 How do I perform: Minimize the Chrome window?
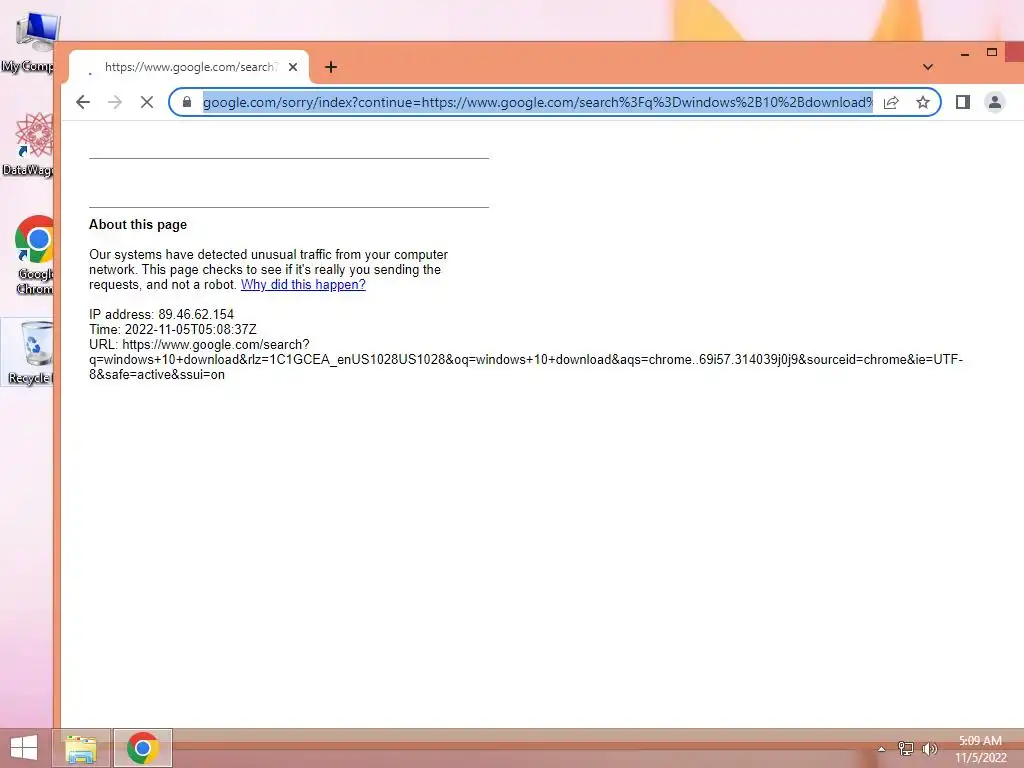coord(965,54)
